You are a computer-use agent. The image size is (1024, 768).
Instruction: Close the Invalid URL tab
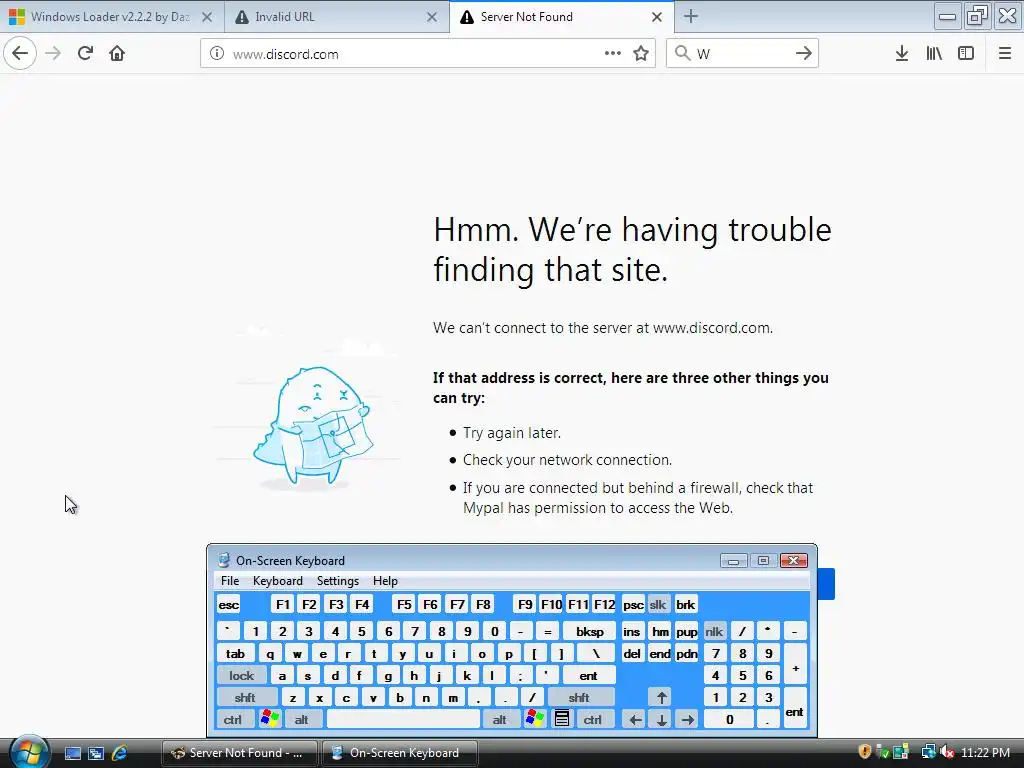(x=432, y=17)
